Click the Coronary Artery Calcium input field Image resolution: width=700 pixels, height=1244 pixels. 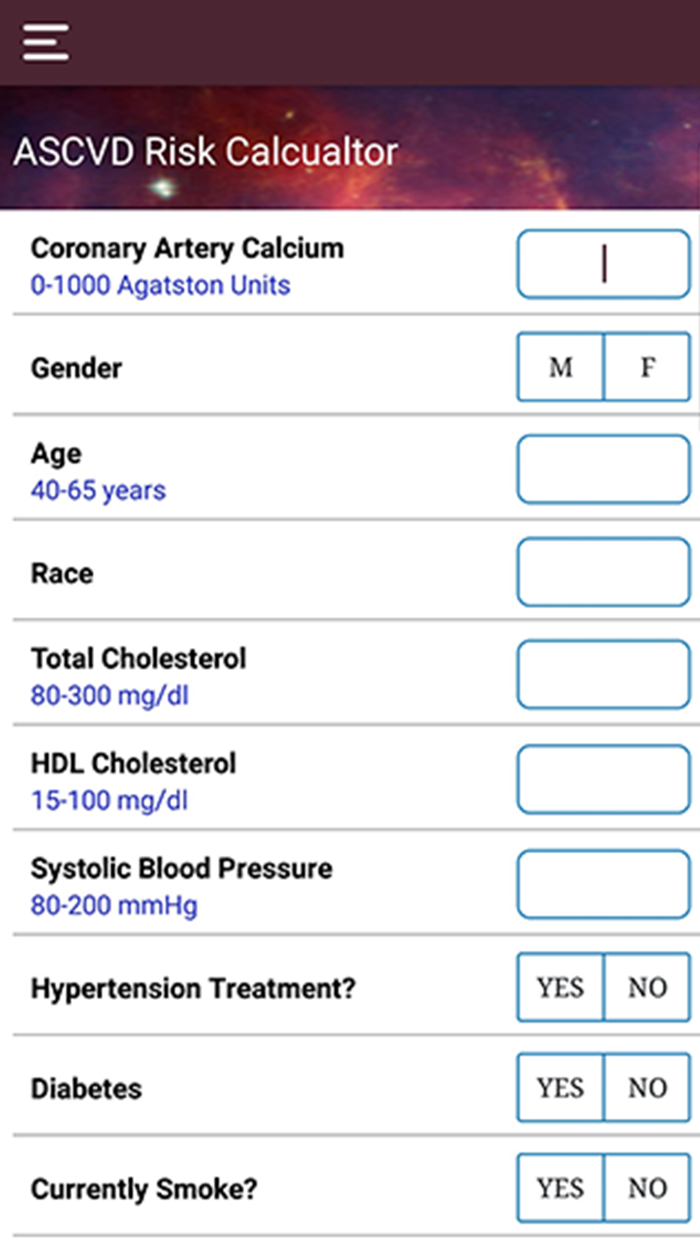(x=603, y=265)
